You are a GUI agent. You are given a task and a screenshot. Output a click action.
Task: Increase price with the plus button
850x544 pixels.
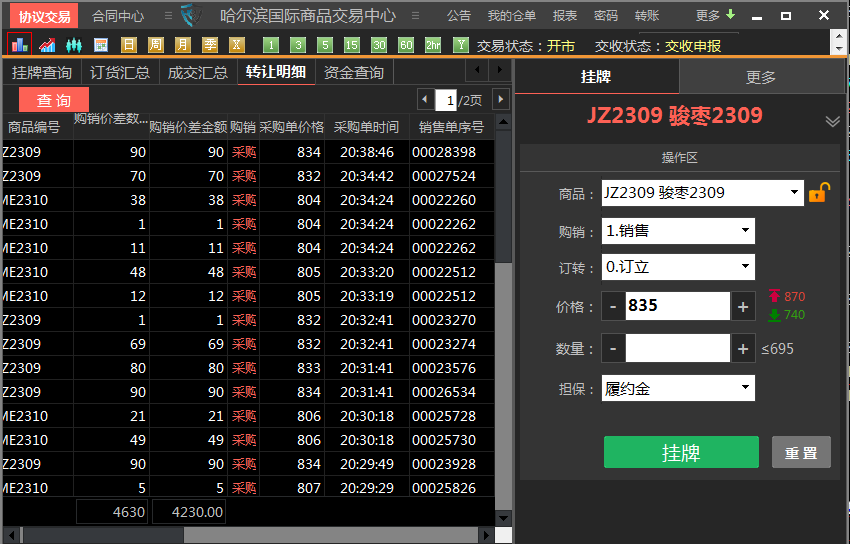pyautogui.click(x=743, y=307)
